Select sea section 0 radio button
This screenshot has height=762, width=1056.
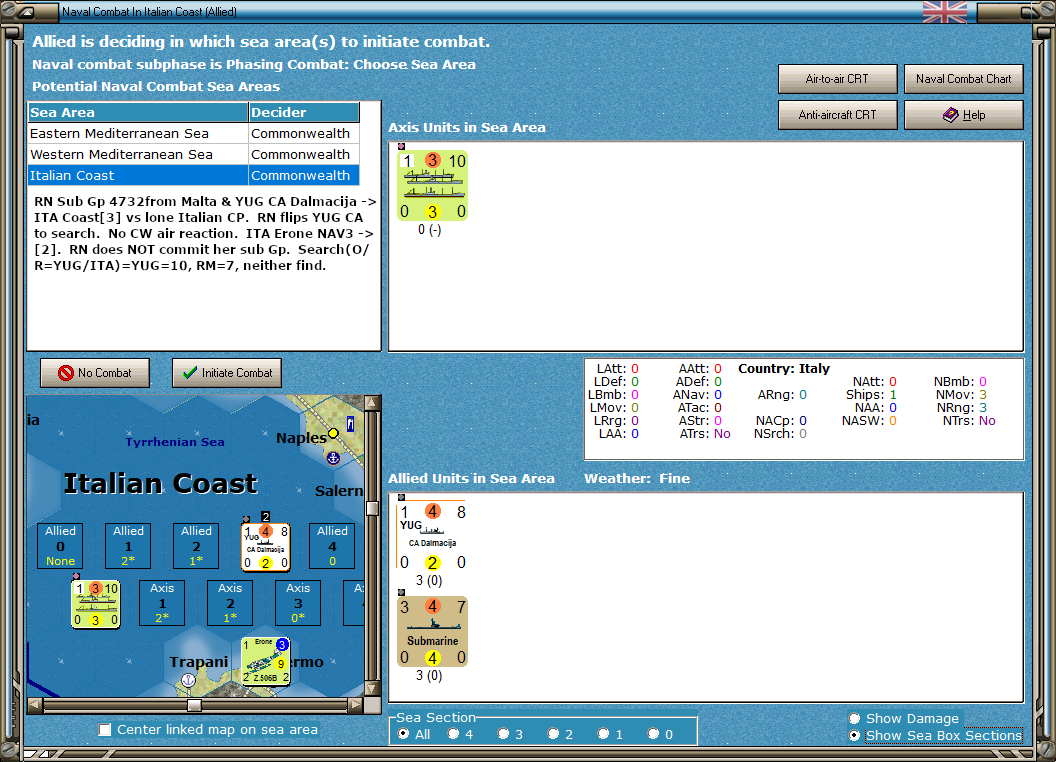653,734
